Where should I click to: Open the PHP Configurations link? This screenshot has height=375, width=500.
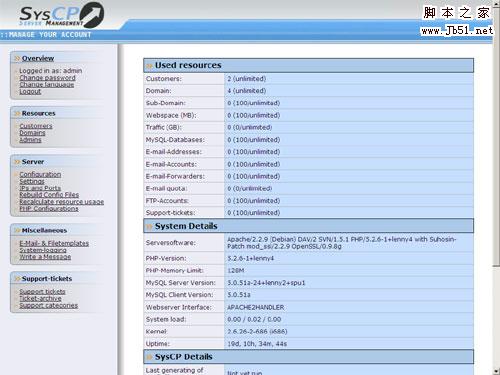pyautogui.click(x=49, y=209)
